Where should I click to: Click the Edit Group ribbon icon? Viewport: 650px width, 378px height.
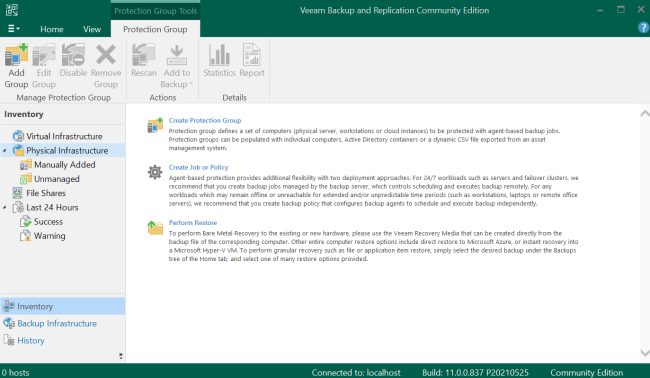(44, 55)
